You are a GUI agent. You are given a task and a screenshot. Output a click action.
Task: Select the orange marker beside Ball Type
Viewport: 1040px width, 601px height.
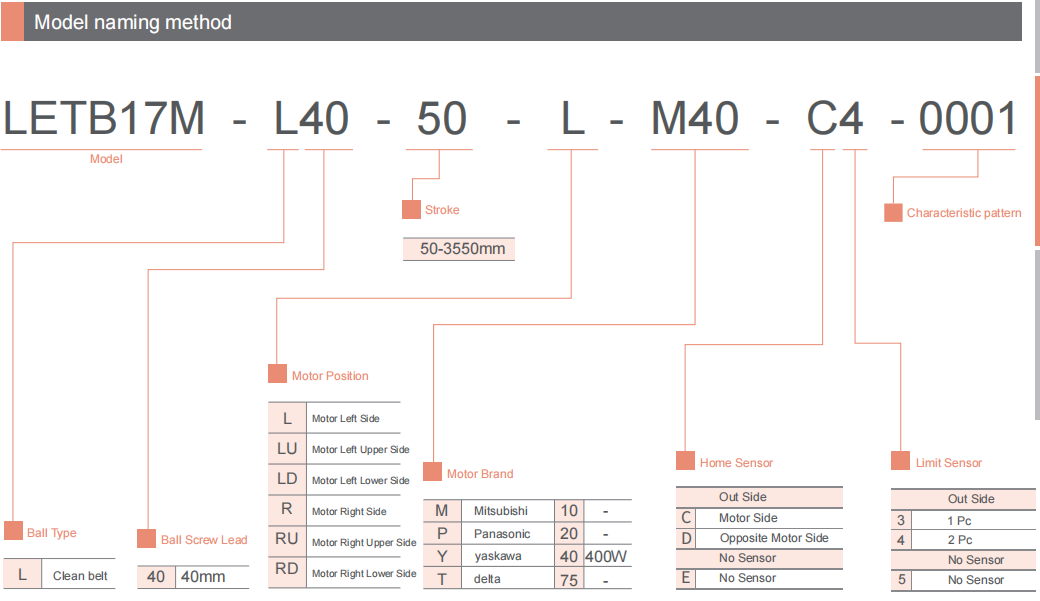tap(13, 532)
